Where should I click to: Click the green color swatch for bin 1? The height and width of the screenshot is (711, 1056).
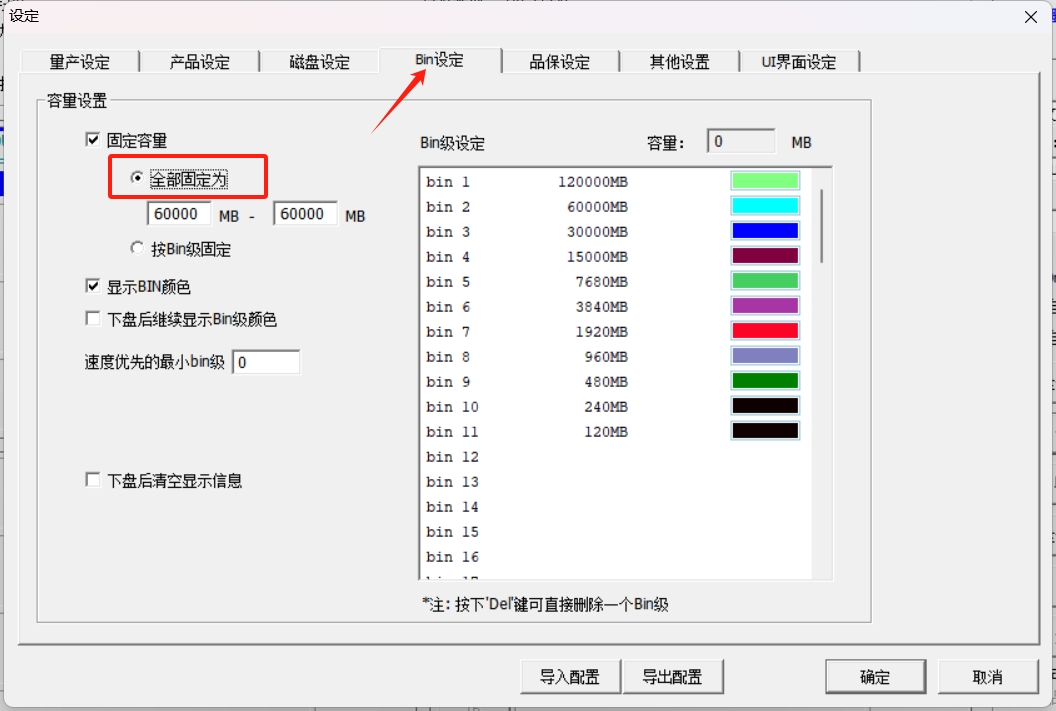(x=768, y=181)
